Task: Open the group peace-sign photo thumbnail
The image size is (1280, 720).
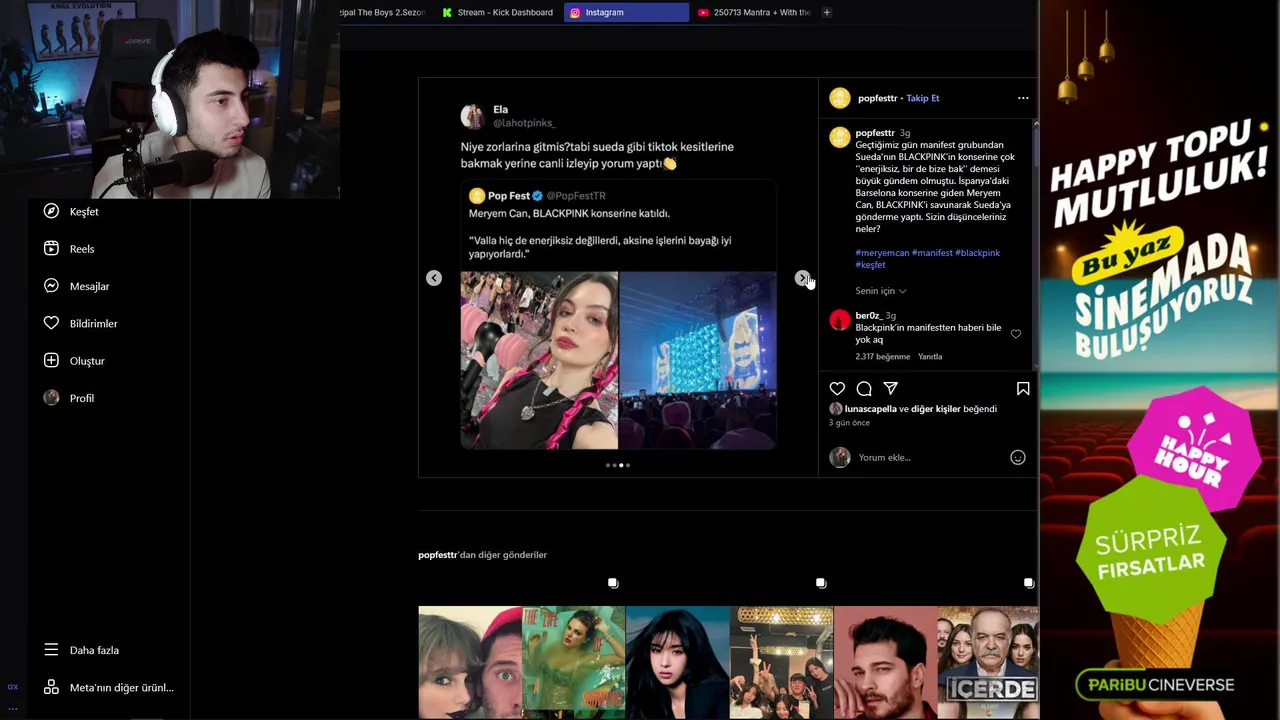Action: click(782, 661)
